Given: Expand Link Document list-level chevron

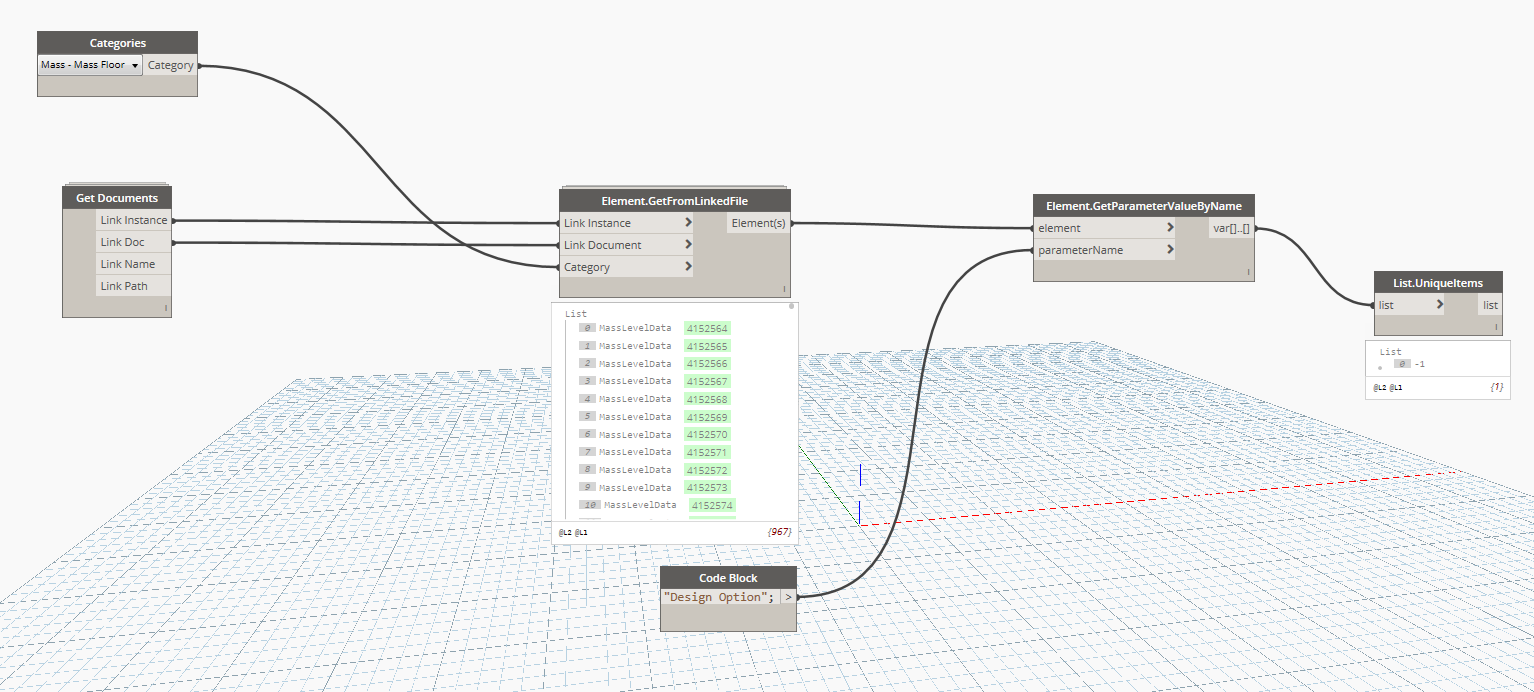Looking at the screenshot, I should [688, 245].
